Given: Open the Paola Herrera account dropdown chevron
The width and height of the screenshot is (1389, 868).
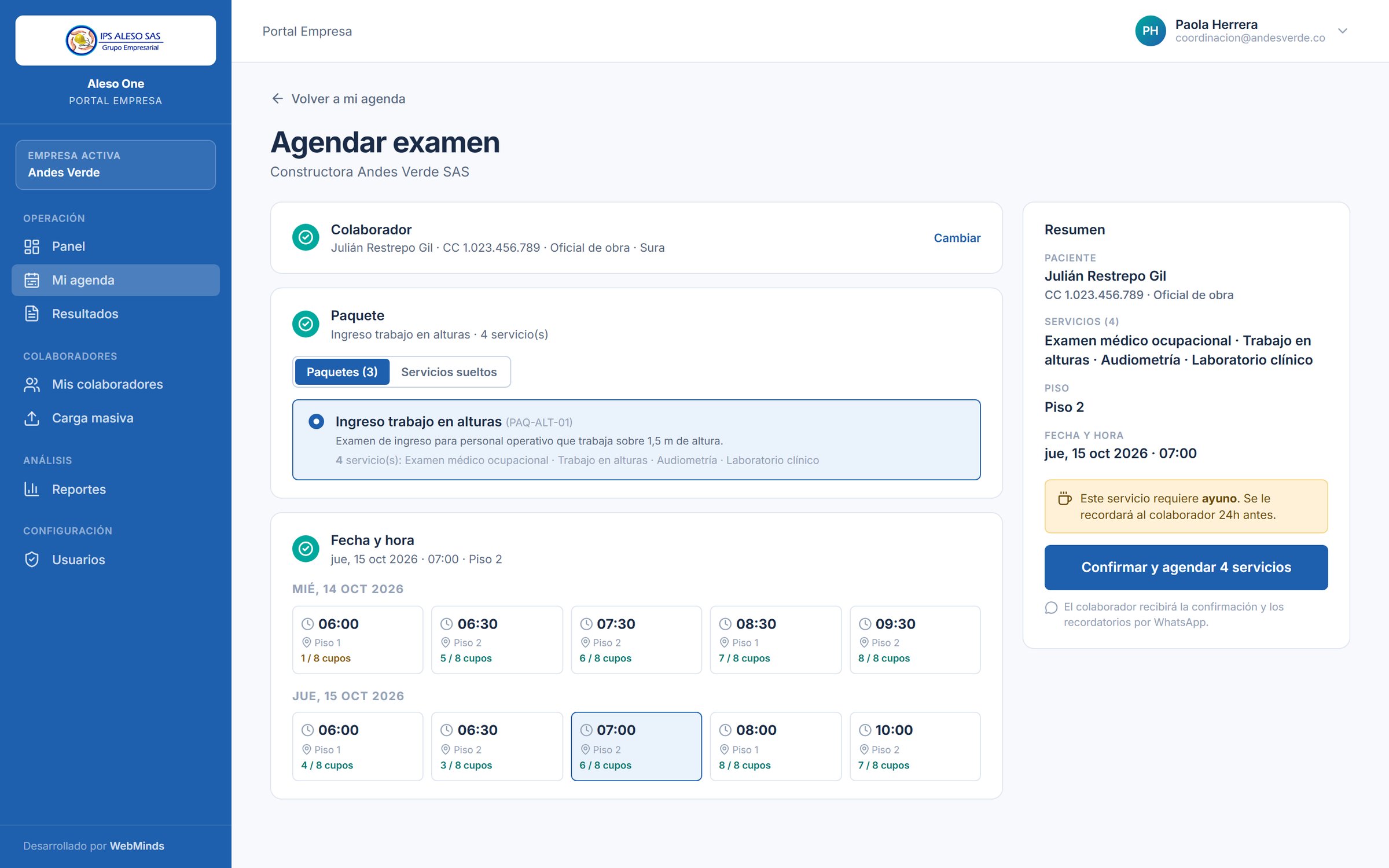Looking at the screenshot, I should coord(1343,31).
